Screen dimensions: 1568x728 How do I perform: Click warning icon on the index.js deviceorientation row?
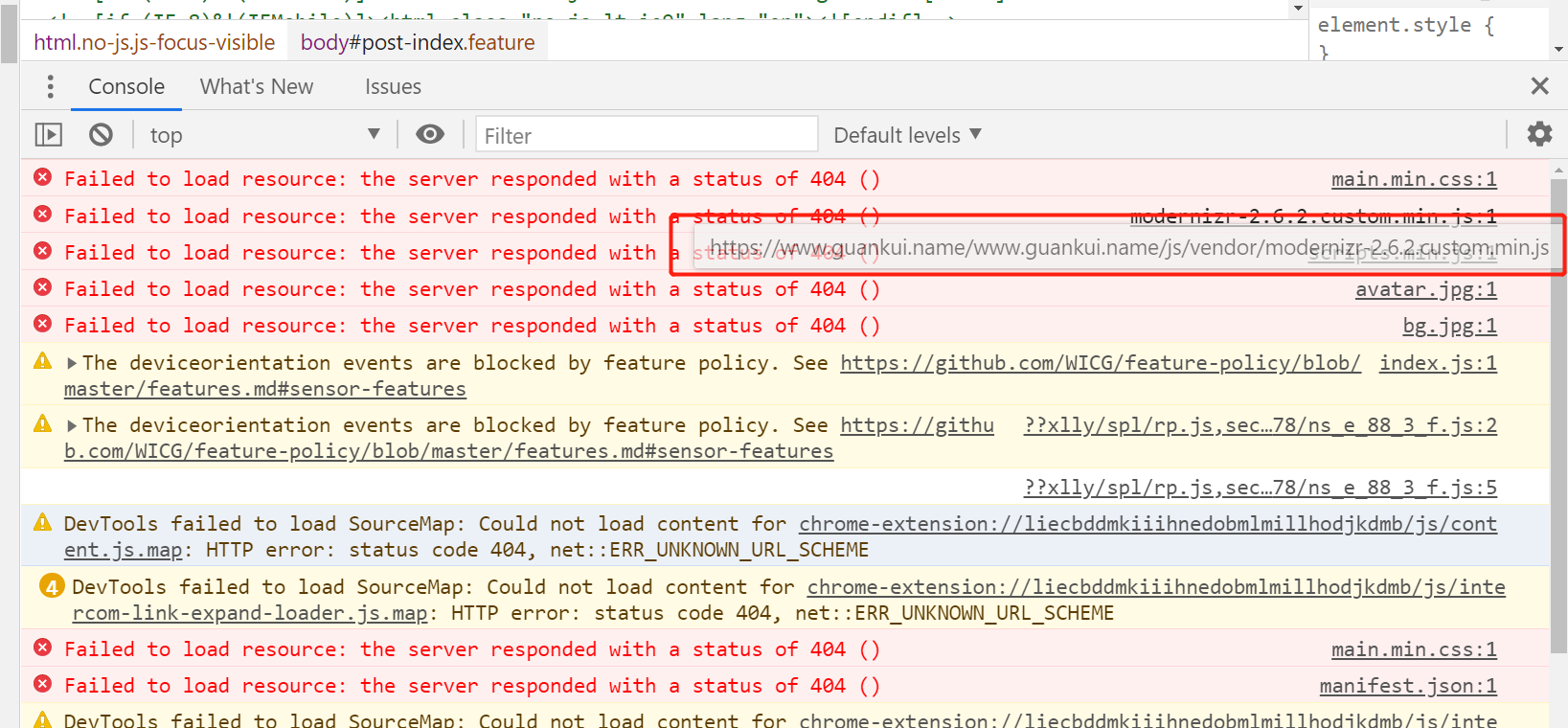tap(43, 361)
